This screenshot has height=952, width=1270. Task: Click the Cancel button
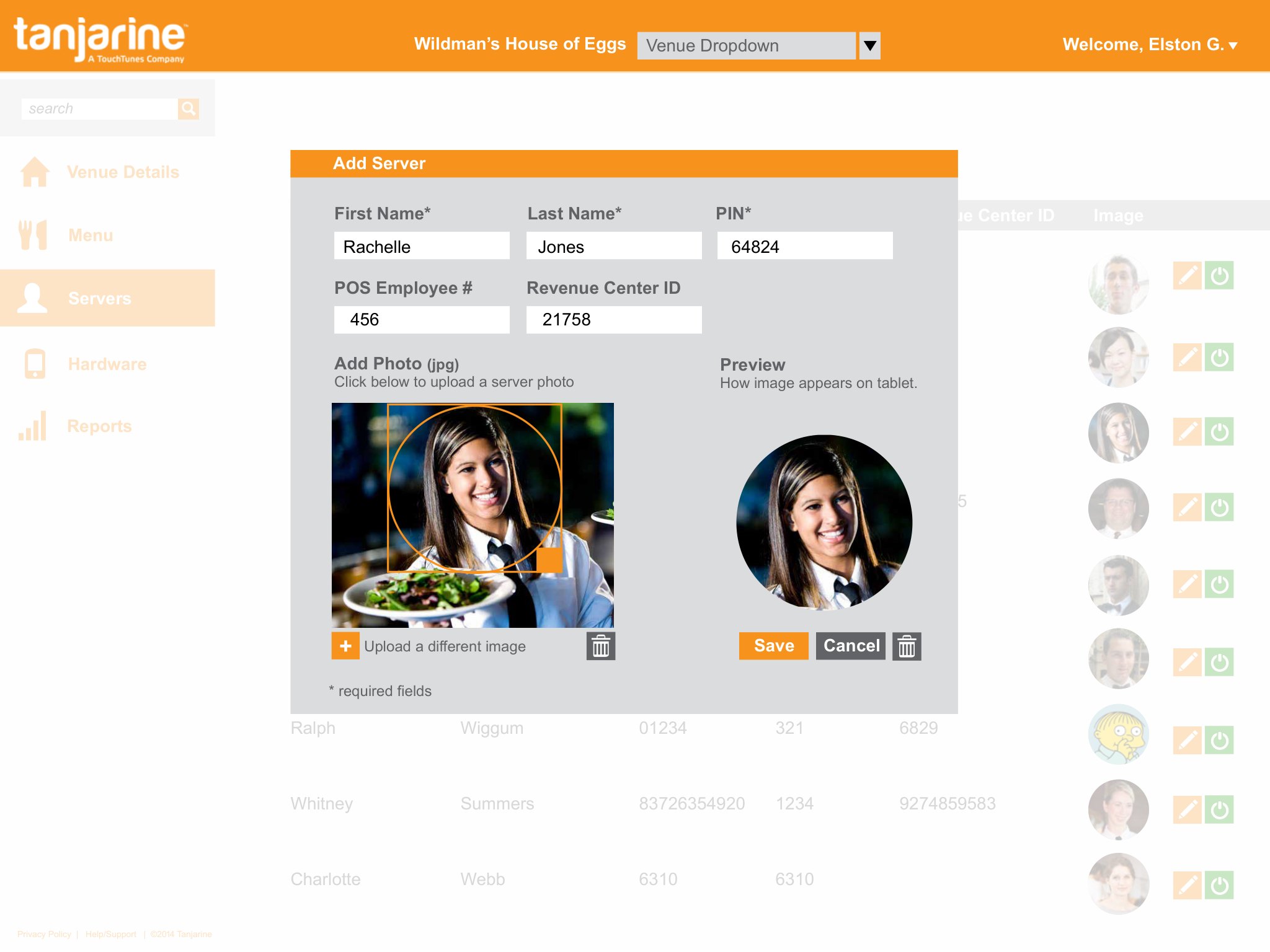(x=851, y=646)
